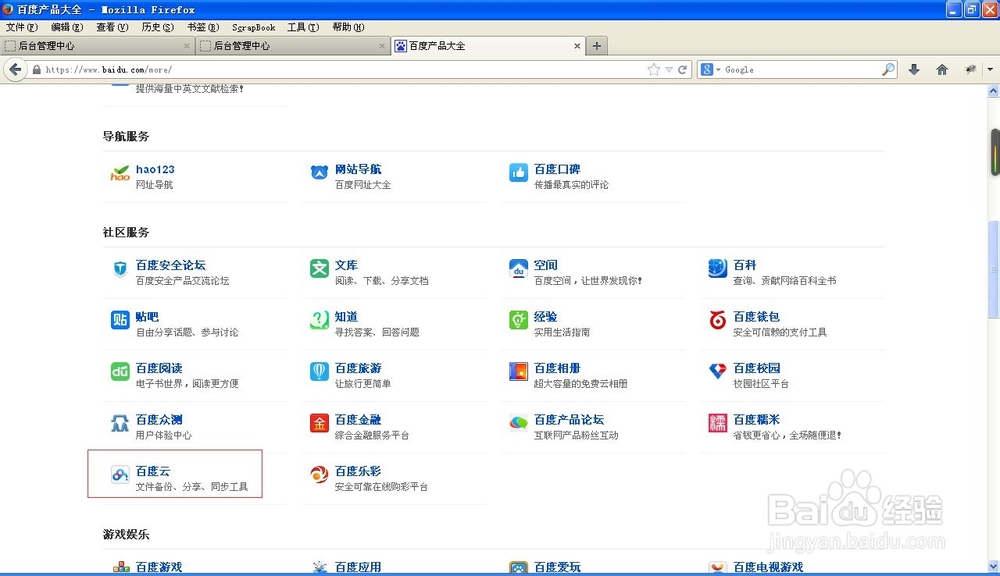This screenshot has height=576, width=1000.
Task: Open the 历史 menu
Action: coord(158,27)
